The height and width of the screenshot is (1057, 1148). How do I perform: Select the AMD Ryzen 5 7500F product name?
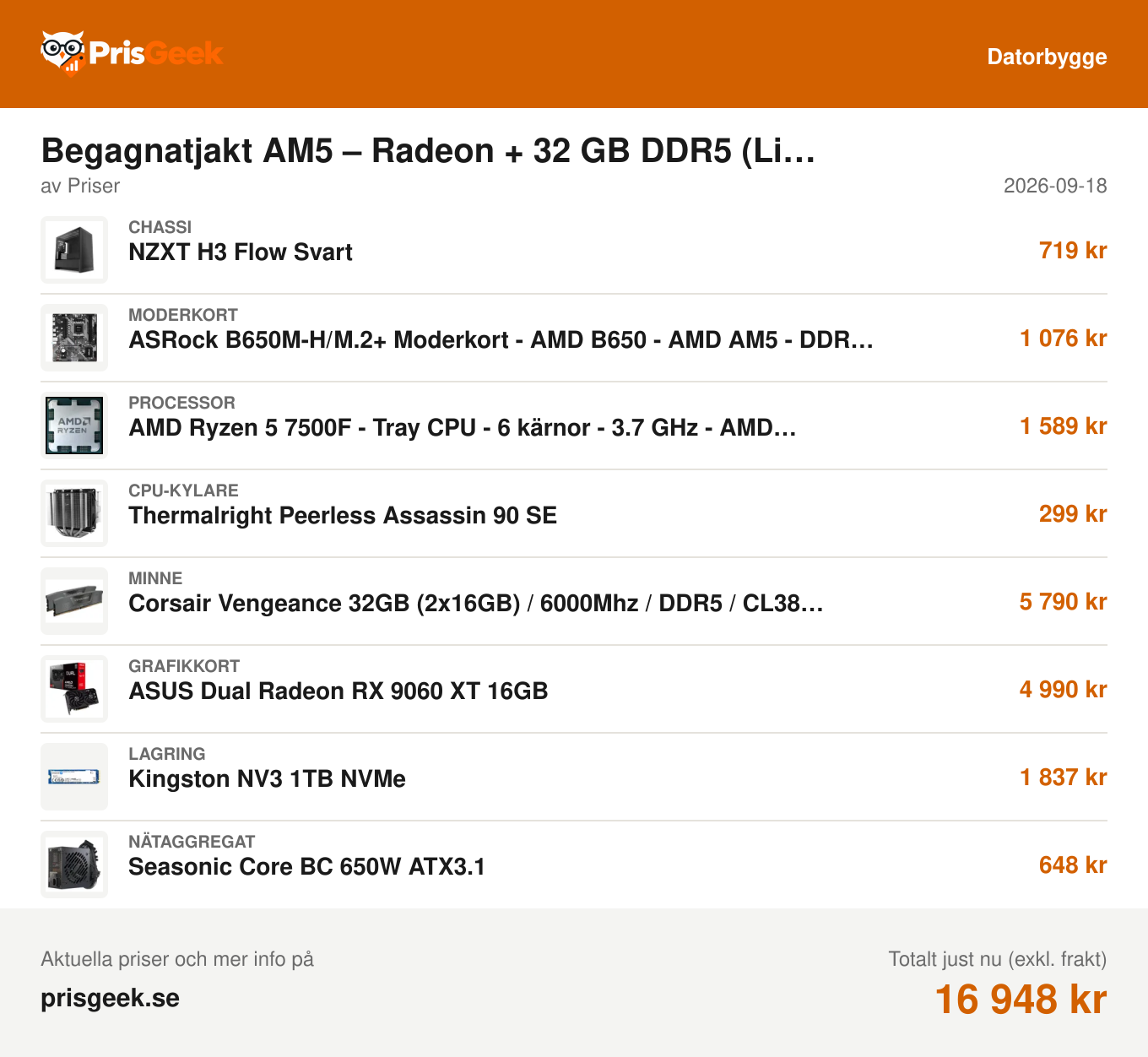click(x=463, y=428)
